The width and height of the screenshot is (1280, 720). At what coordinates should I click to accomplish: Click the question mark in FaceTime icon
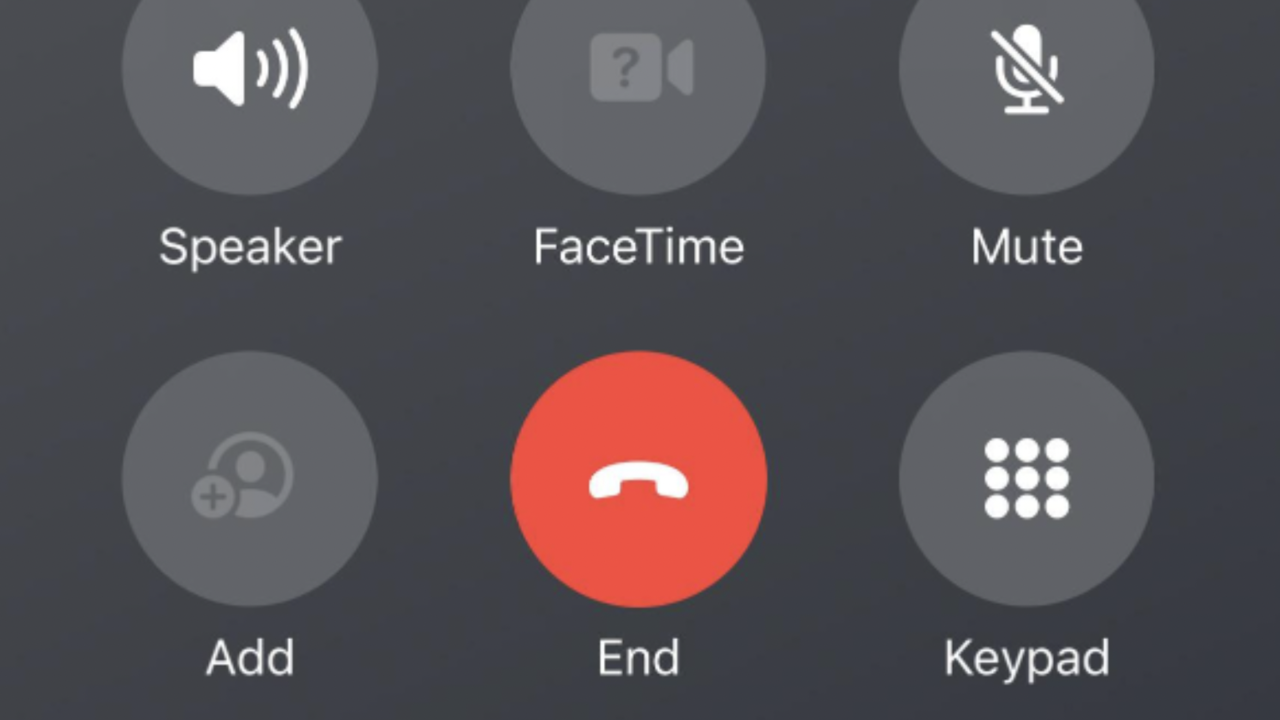point(625,68)
